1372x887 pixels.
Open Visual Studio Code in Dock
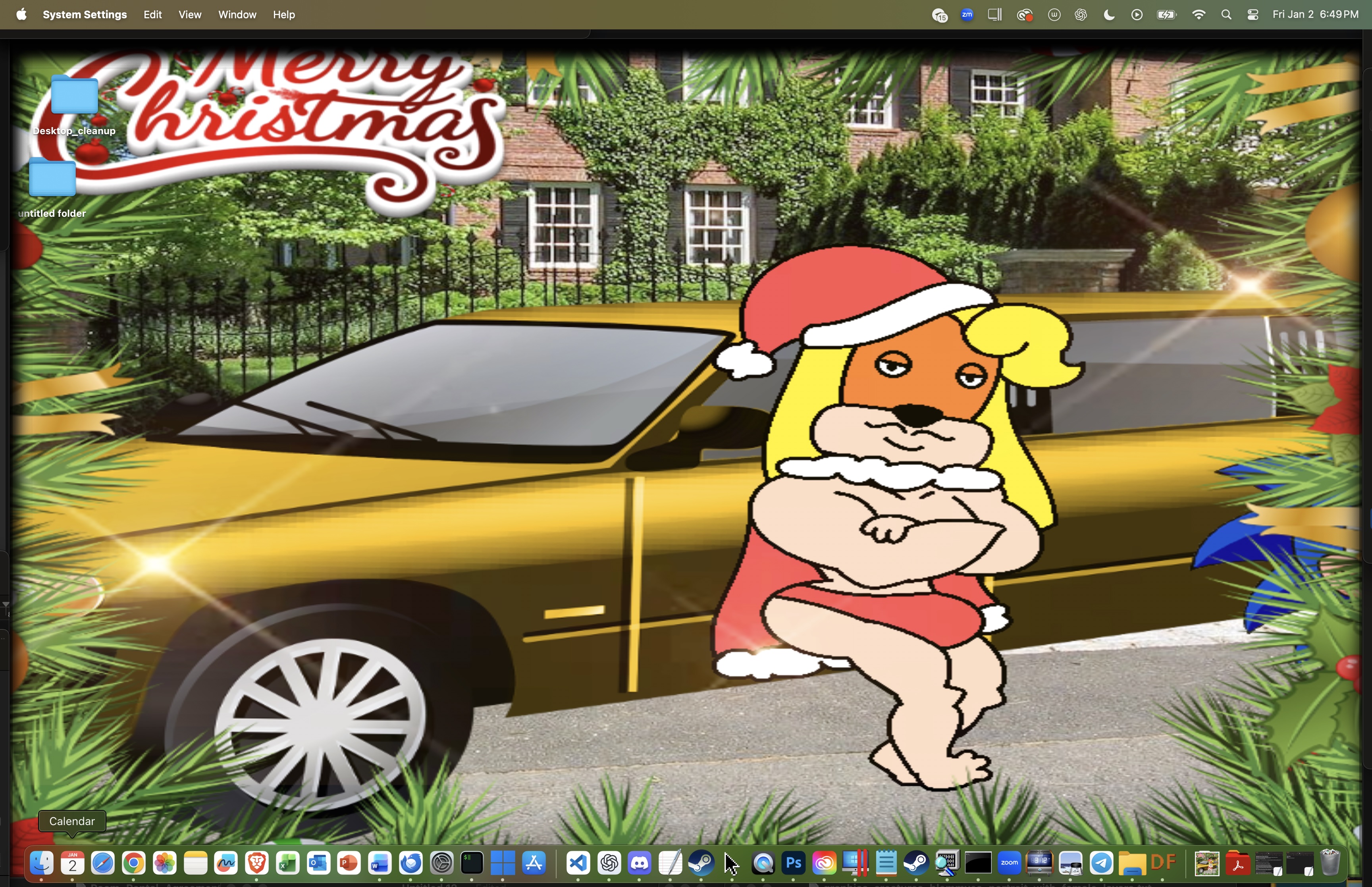click(x=578, y=863)
